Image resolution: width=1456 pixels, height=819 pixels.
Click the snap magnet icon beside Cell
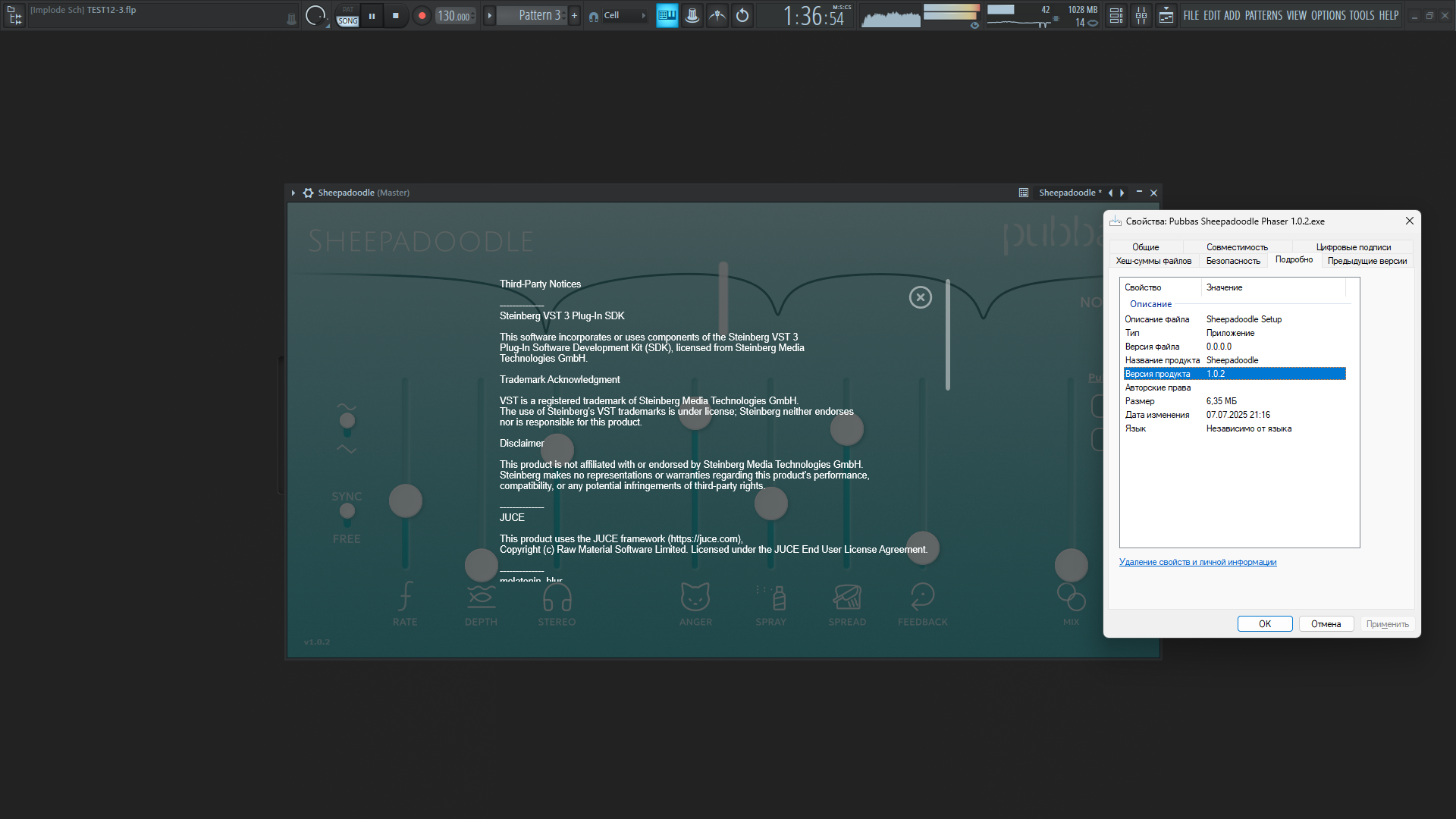pyautogui.click(x=594, y=16)
